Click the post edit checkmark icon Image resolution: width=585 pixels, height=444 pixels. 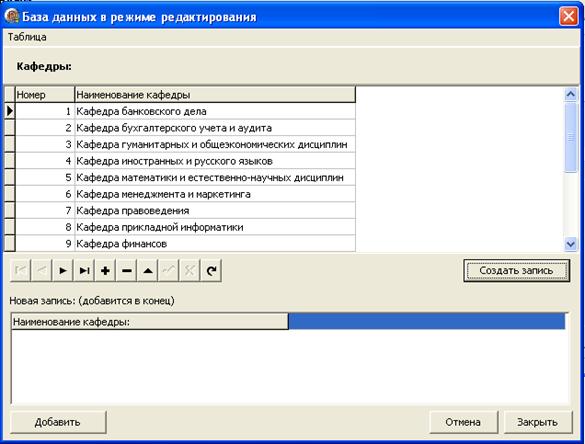pos(169,271)
